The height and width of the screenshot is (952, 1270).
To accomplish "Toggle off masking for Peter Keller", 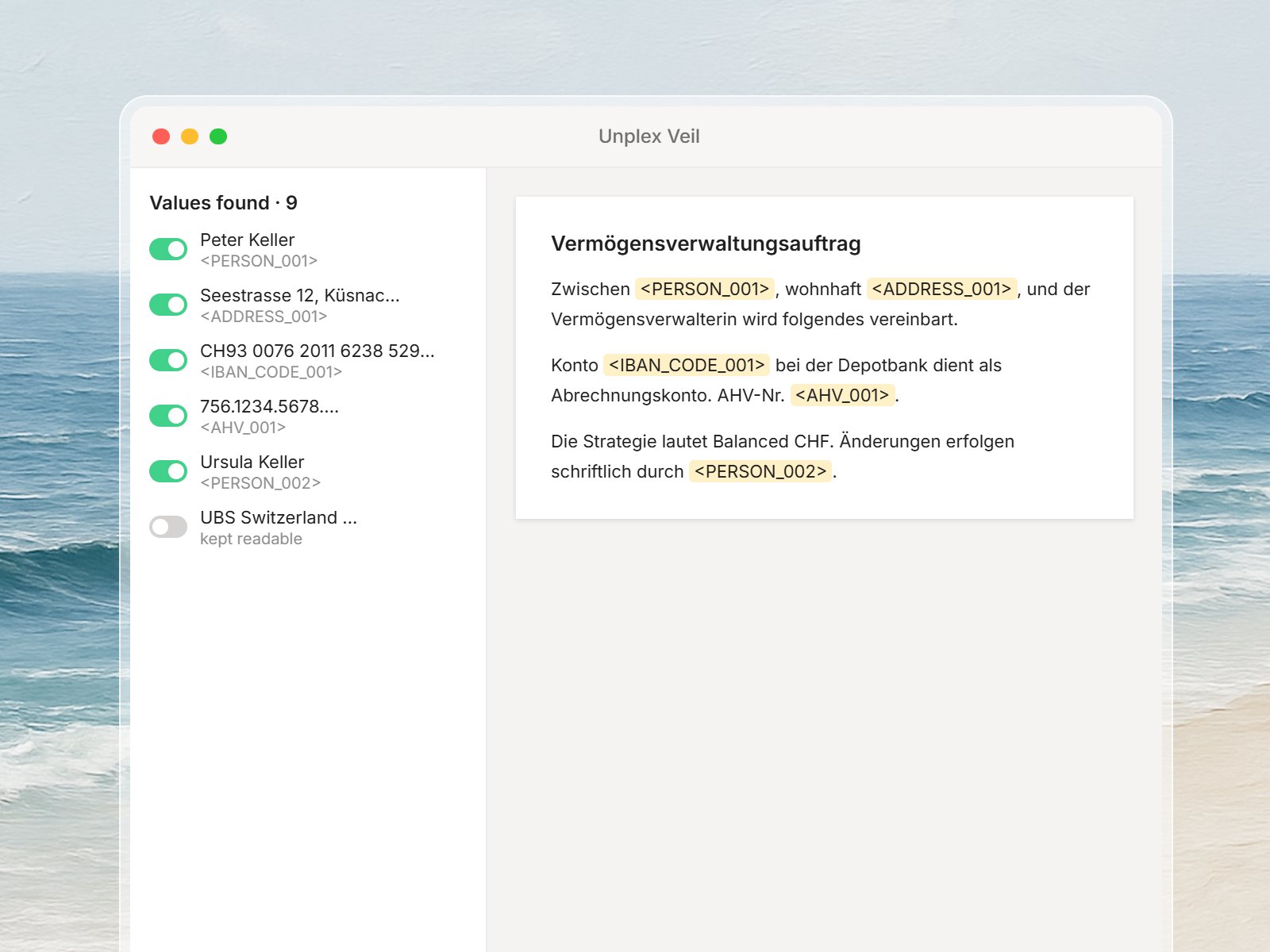I will point(168,249).
